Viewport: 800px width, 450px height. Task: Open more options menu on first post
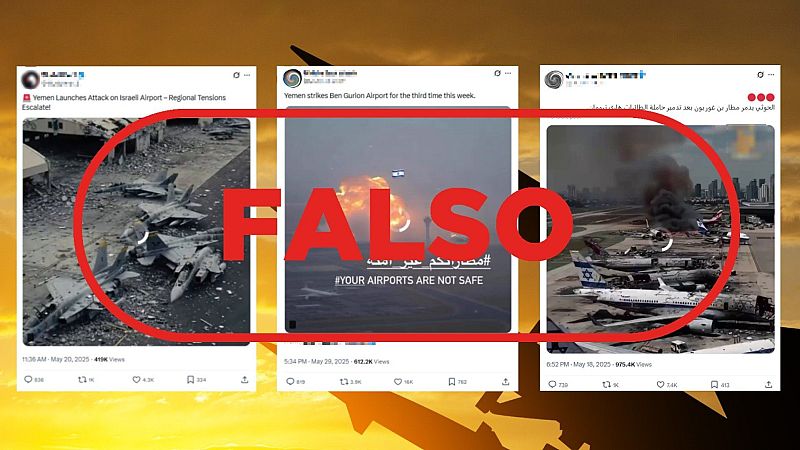[247, 75]
